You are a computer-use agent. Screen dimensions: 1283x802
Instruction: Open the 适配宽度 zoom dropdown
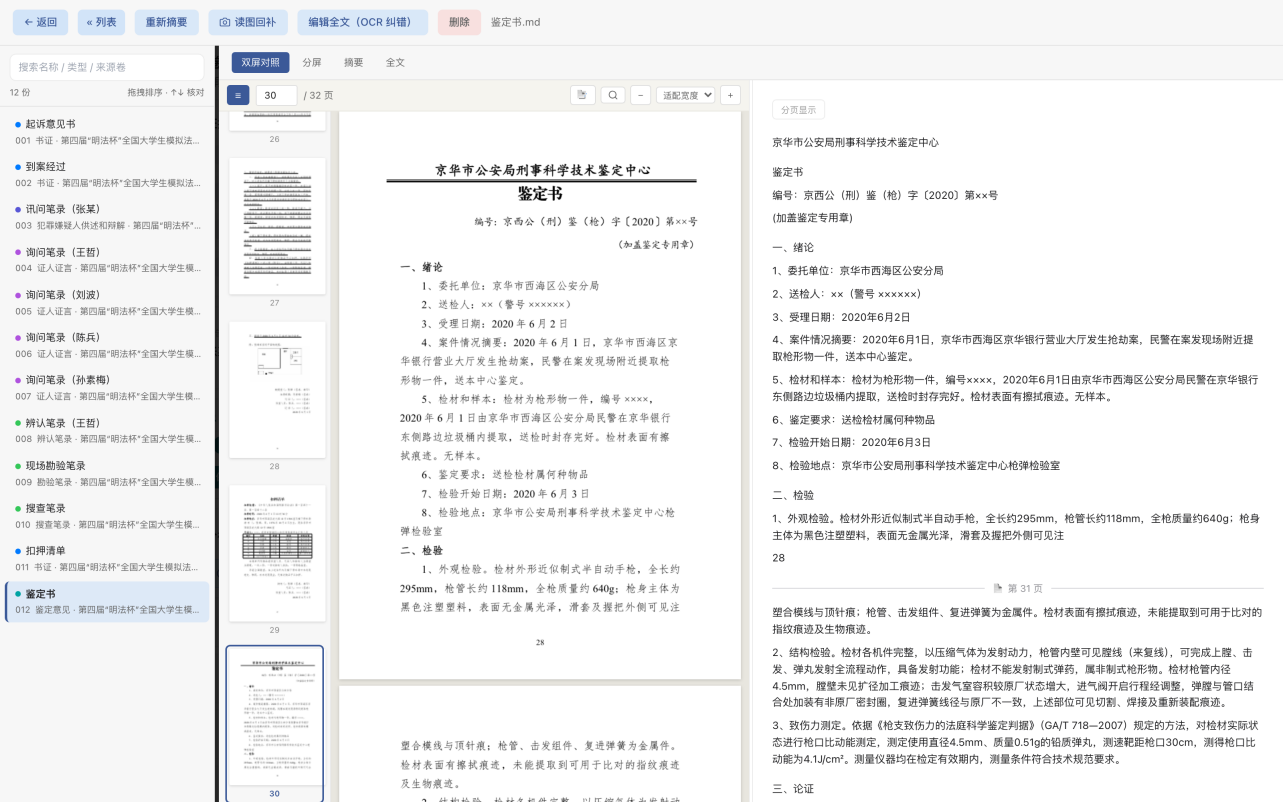[x=686, y=95]
